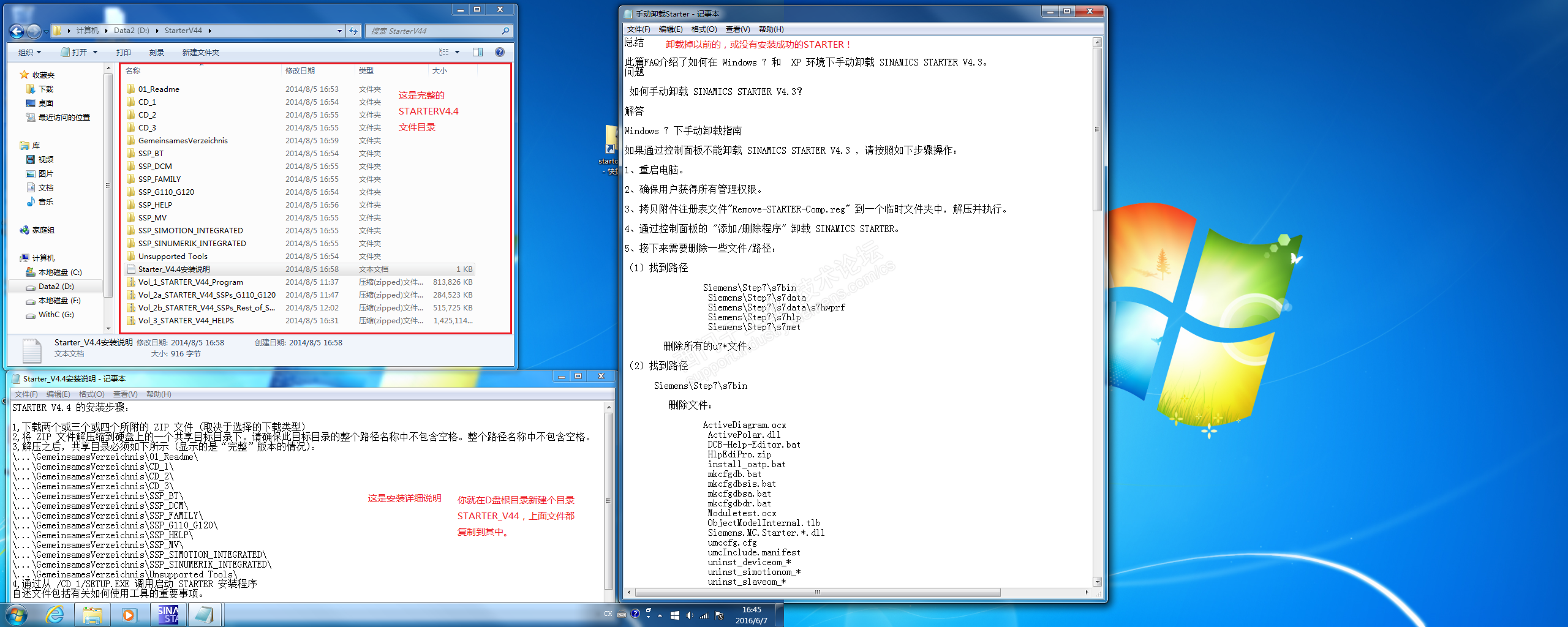Screen dimensions: 1568x627
Task: Switch to Notepad from the taskbar
Action: click(205, 614)
